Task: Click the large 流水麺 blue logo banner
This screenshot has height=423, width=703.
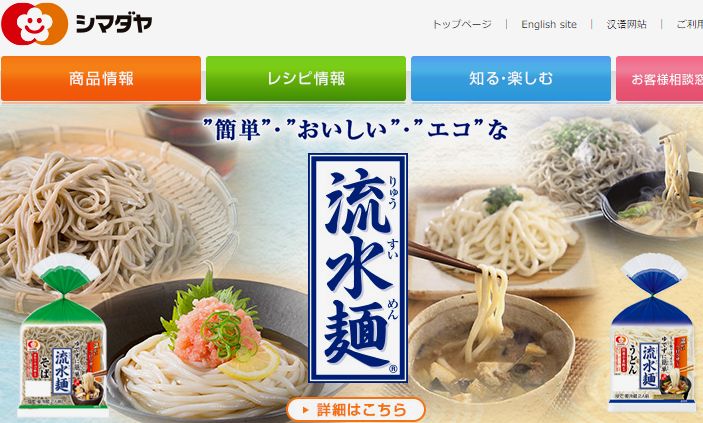Action: pyautogui.click(x=358, y=268)
